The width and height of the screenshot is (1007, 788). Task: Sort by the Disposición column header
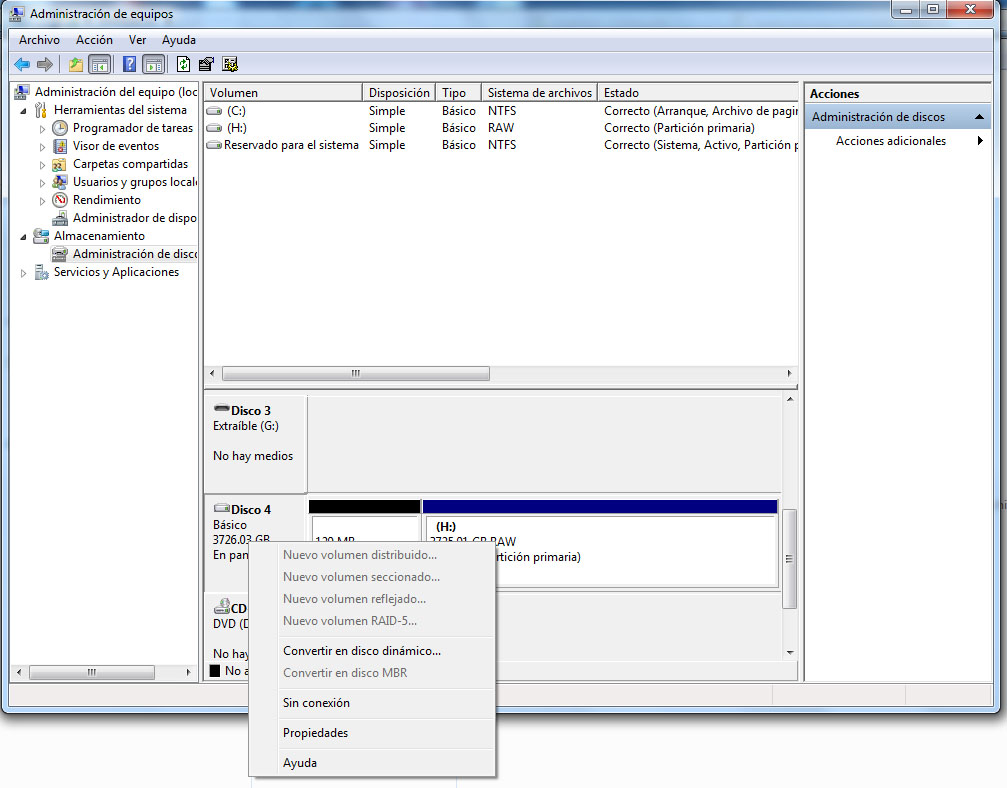tap(399, 92)
